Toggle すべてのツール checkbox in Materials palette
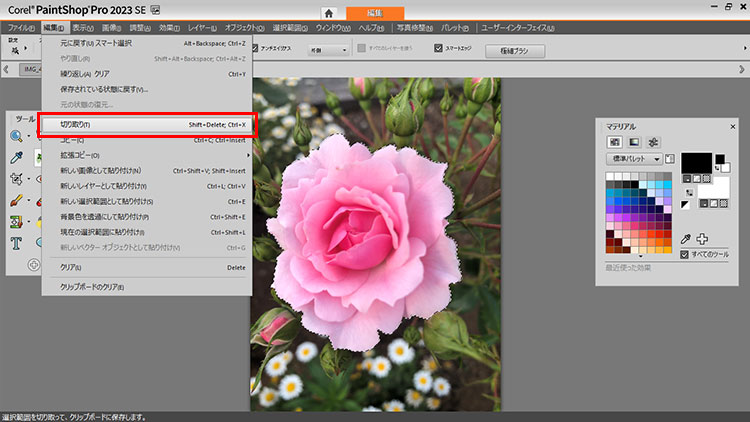Image resolution: width=750 pixels, height=422 pixels. point(684,255)
